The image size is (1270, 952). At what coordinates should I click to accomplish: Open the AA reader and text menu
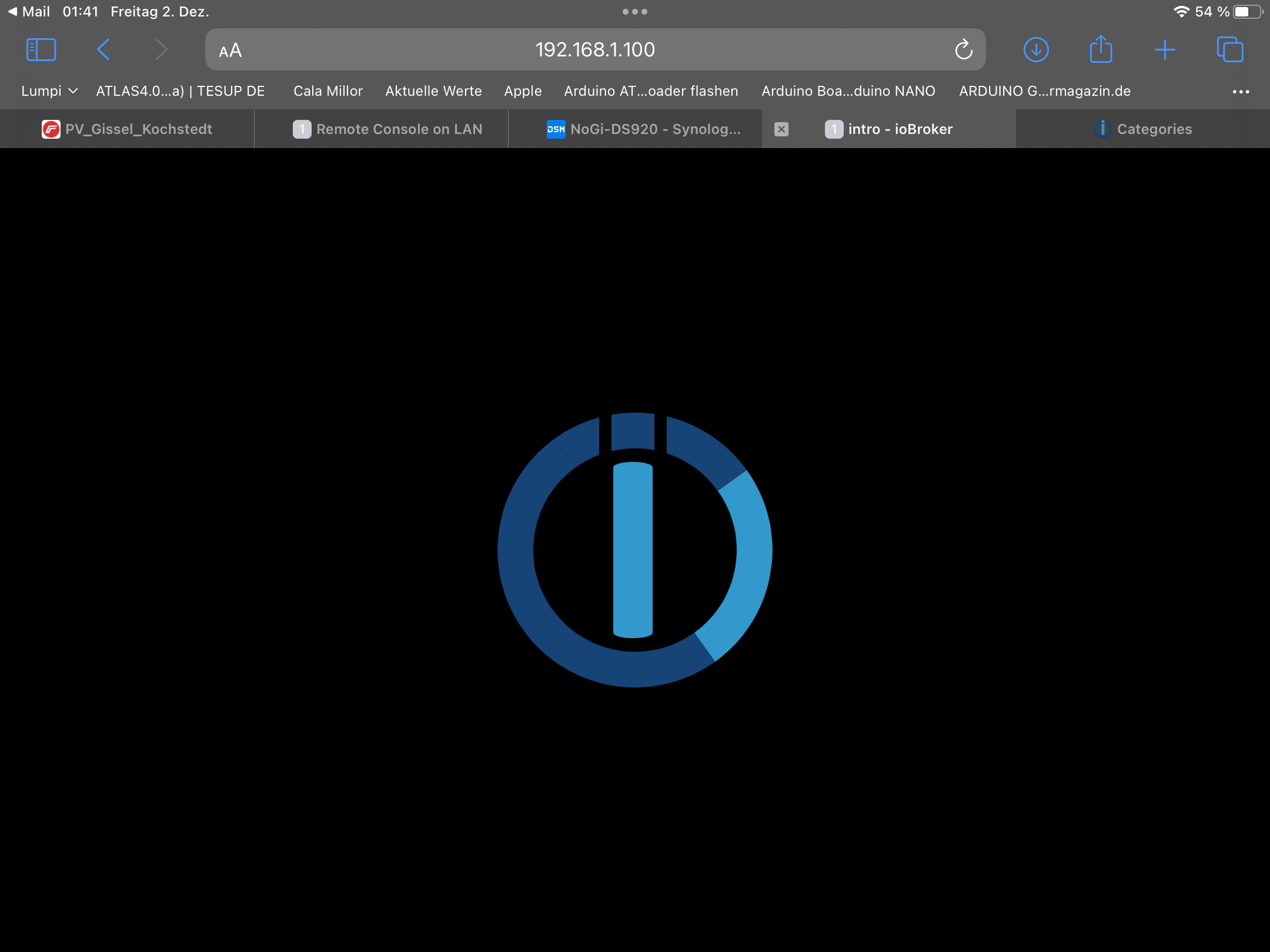pyautogui.click(x=230, y=51)
